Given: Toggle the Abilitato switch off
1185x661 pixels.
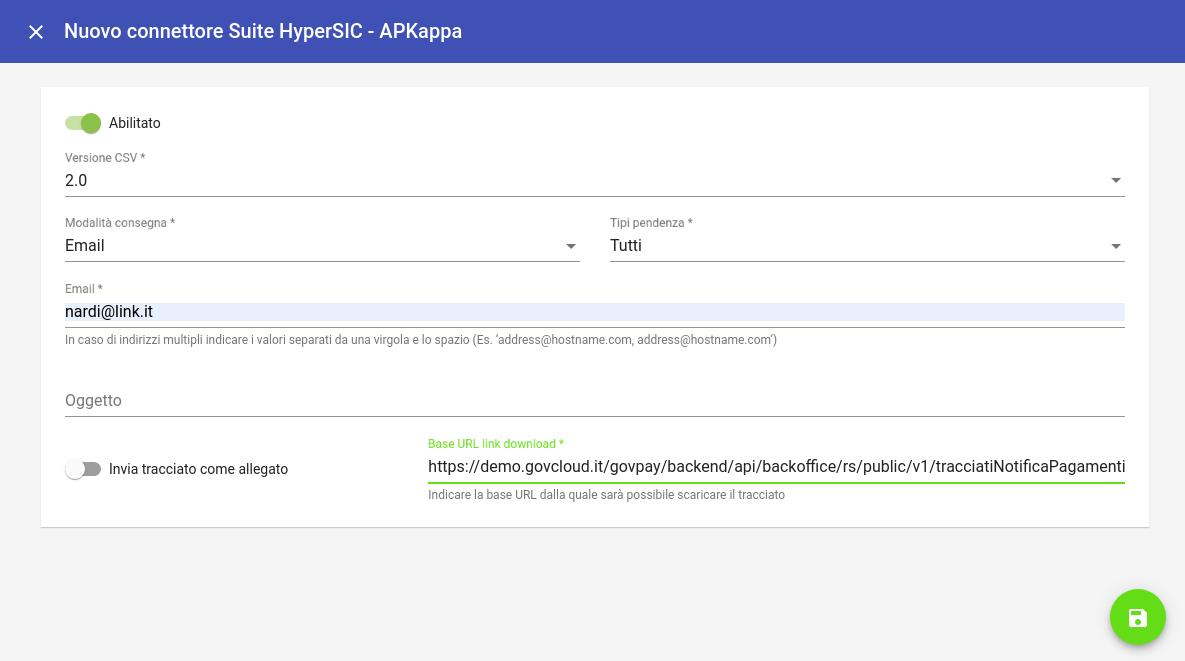Looking at the screenshot, I should click(83, 123).
